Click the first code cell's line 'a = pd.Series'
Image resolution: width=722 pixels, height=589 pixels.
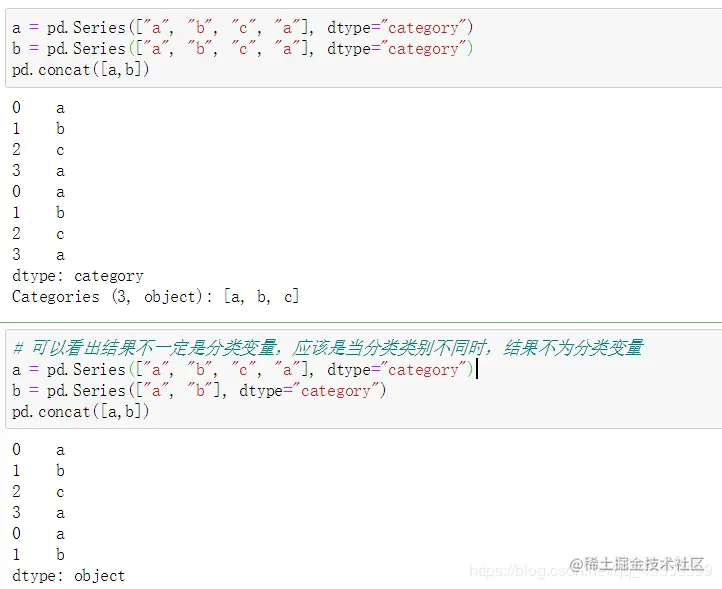pyautogui.click(x=242, y=28)
